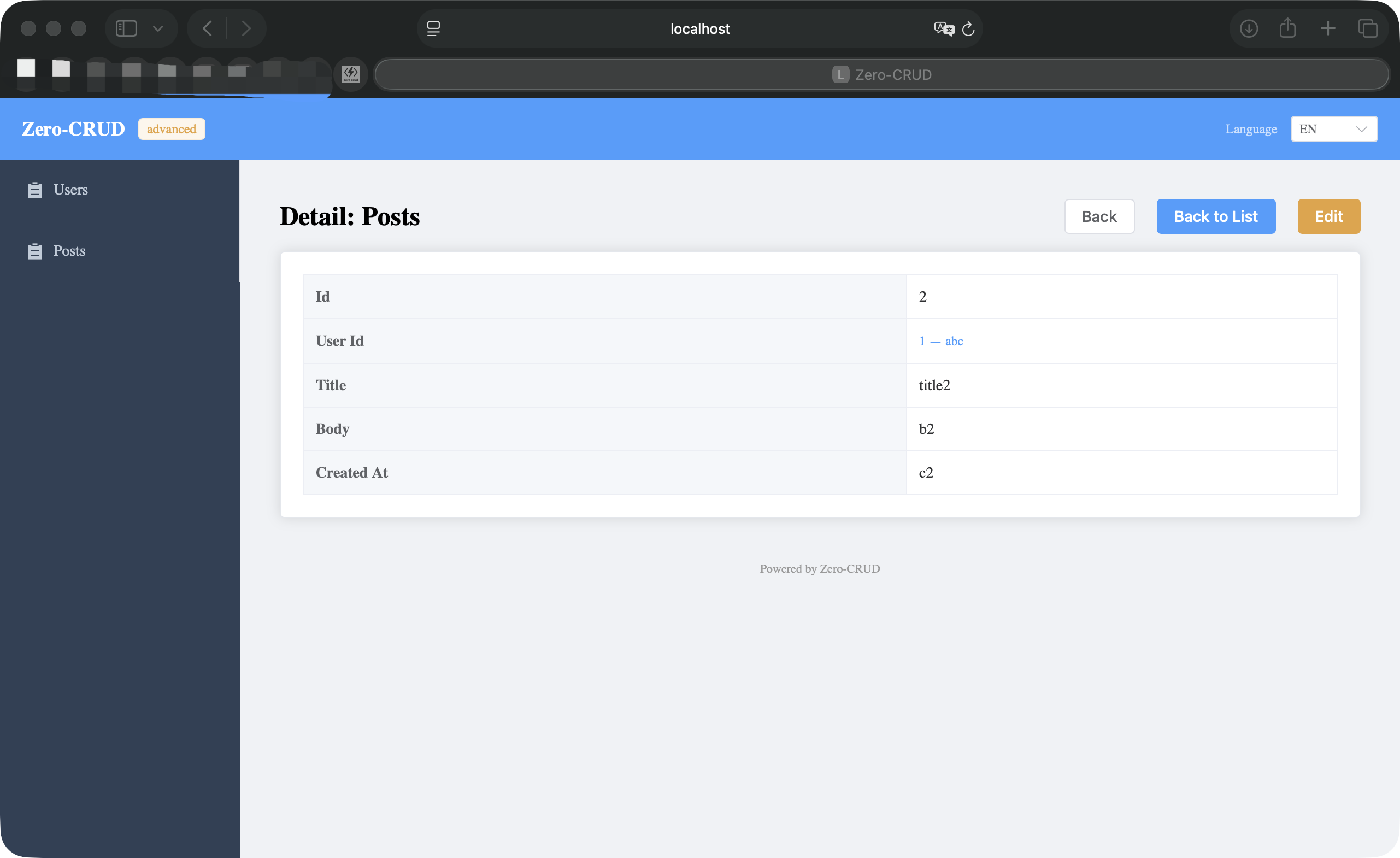Viewport: 1400px width, 858px height.
Task: Navigate to Posts in the sidebar
Action: 119,251
